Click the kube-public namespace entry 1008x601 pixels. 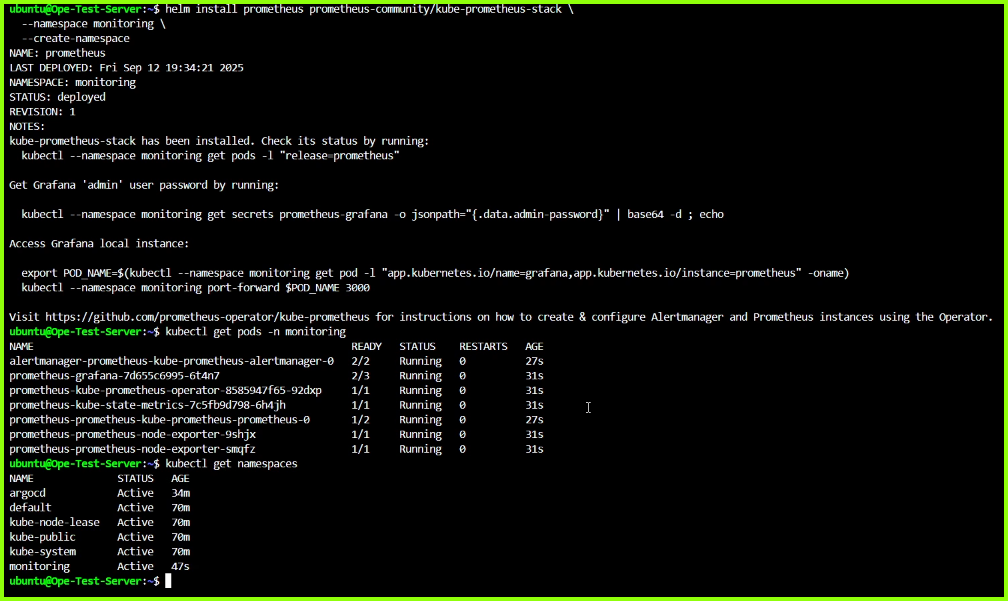point(42,537)
